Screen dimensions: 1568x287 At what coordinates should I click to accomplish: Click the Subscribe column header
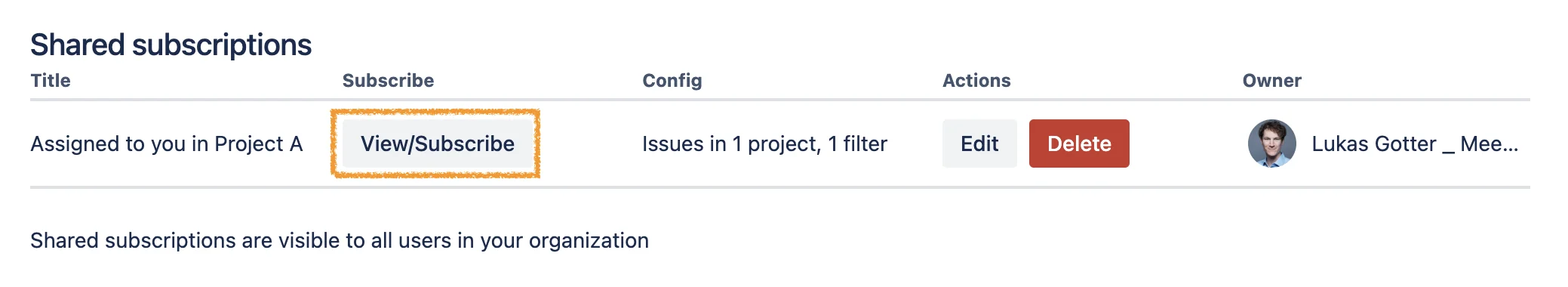click(x=388, y=81)
